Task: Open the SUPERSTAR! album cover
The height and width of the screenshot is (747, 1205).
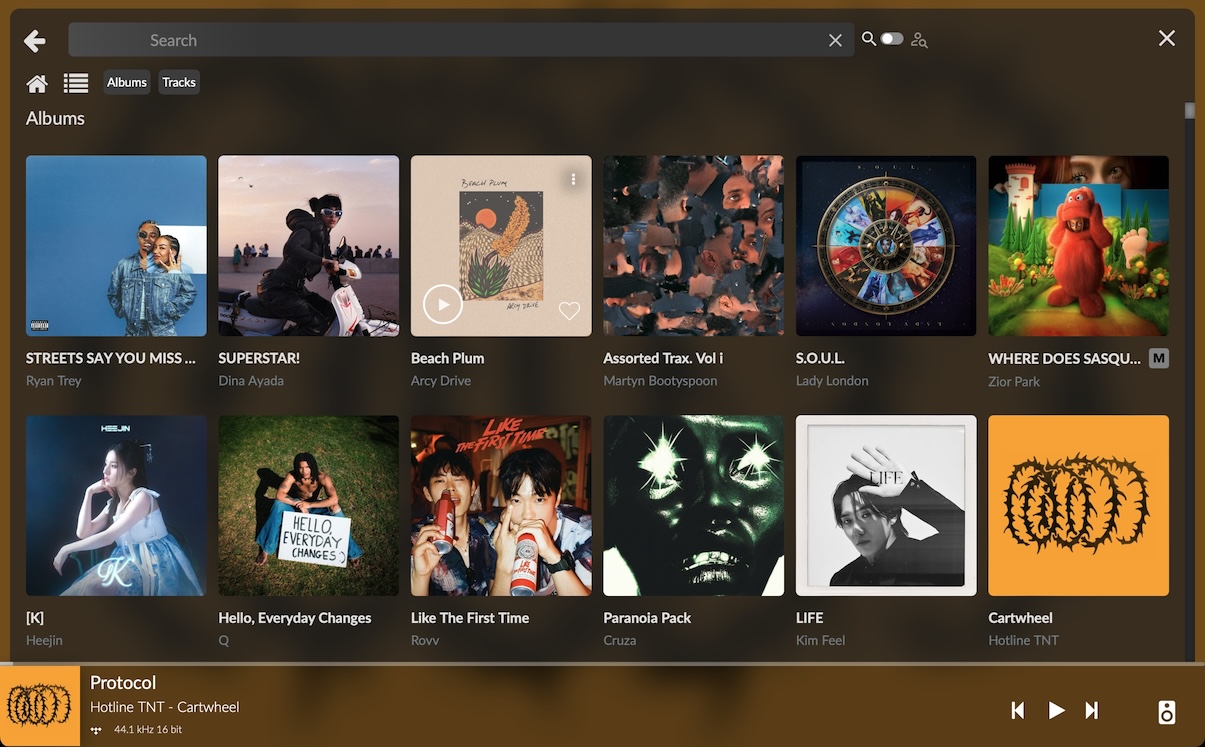Action: tap(308, 246)
